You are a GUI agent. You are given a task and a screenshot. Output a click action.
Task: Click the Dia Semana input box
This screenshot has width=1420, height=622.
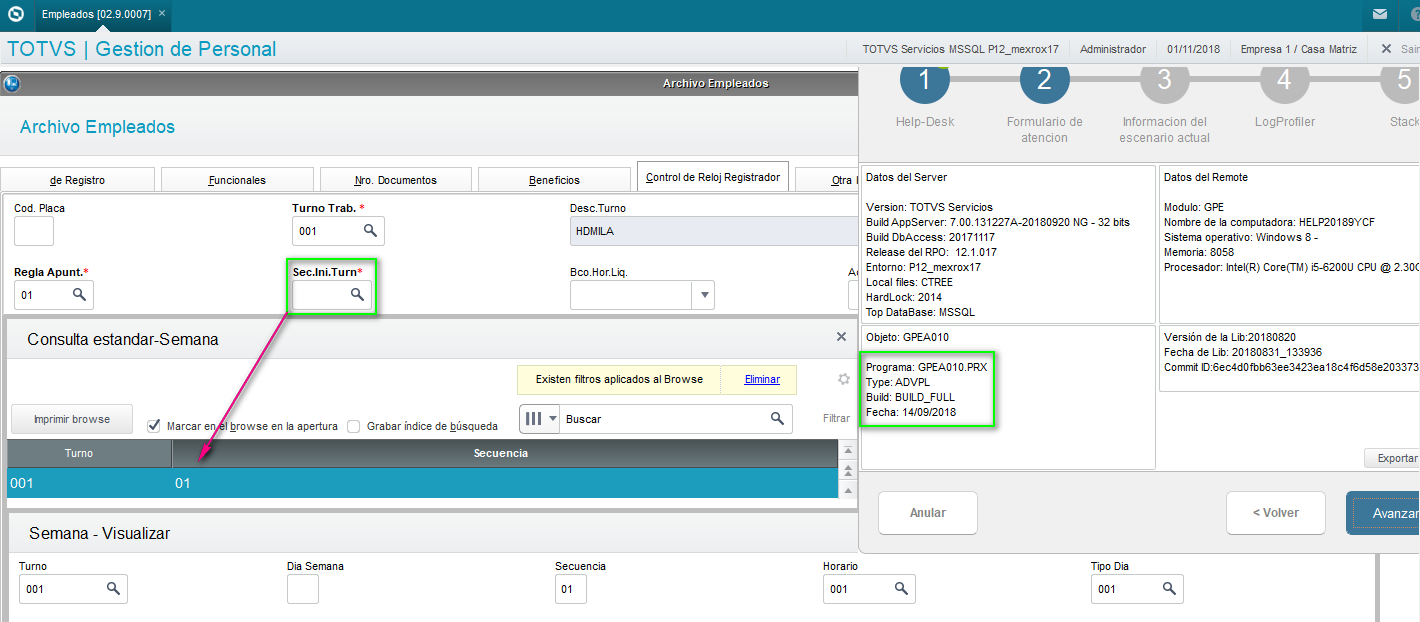click(303, 589)
